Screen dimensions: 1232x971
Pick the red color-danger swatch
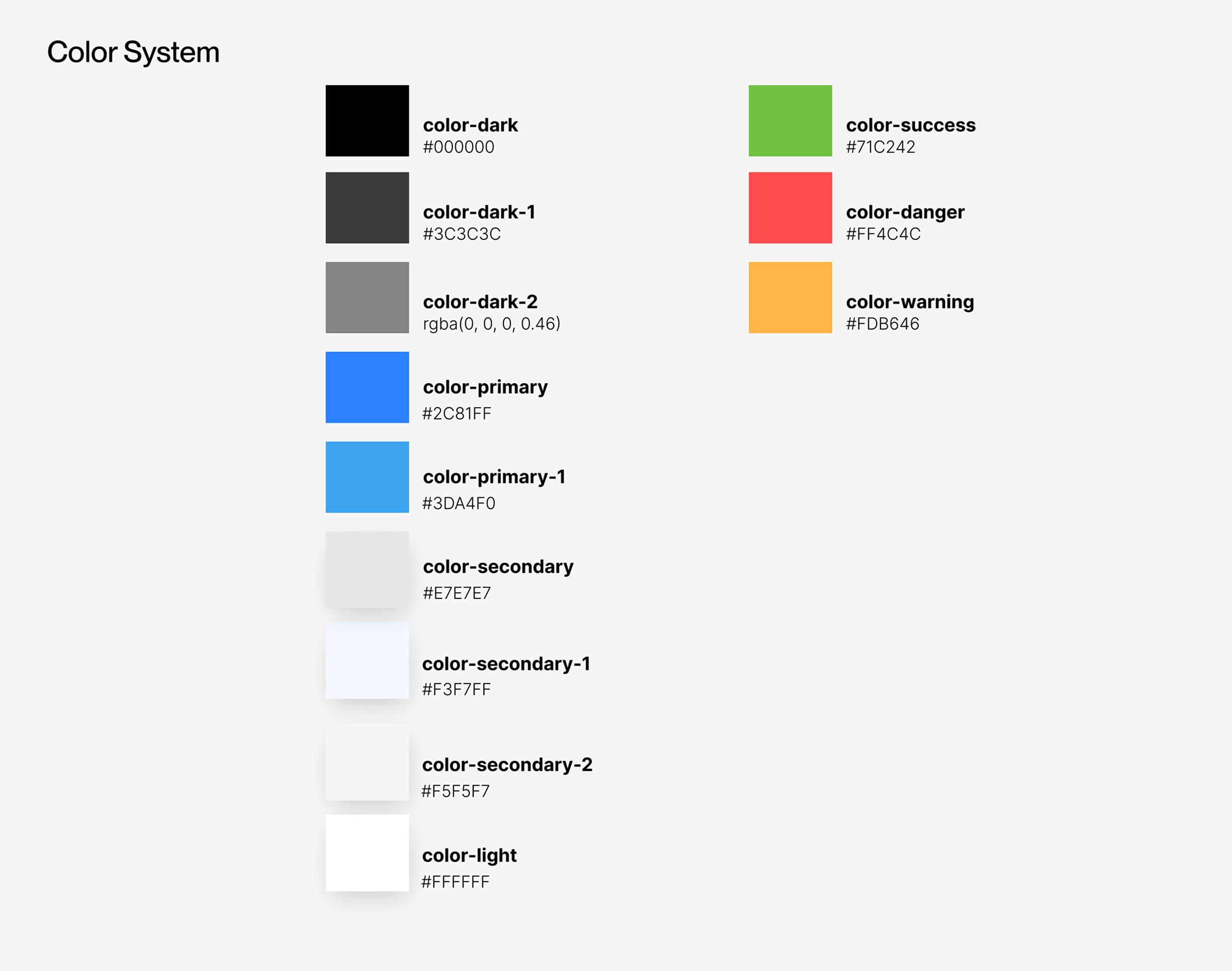(790, 207)
